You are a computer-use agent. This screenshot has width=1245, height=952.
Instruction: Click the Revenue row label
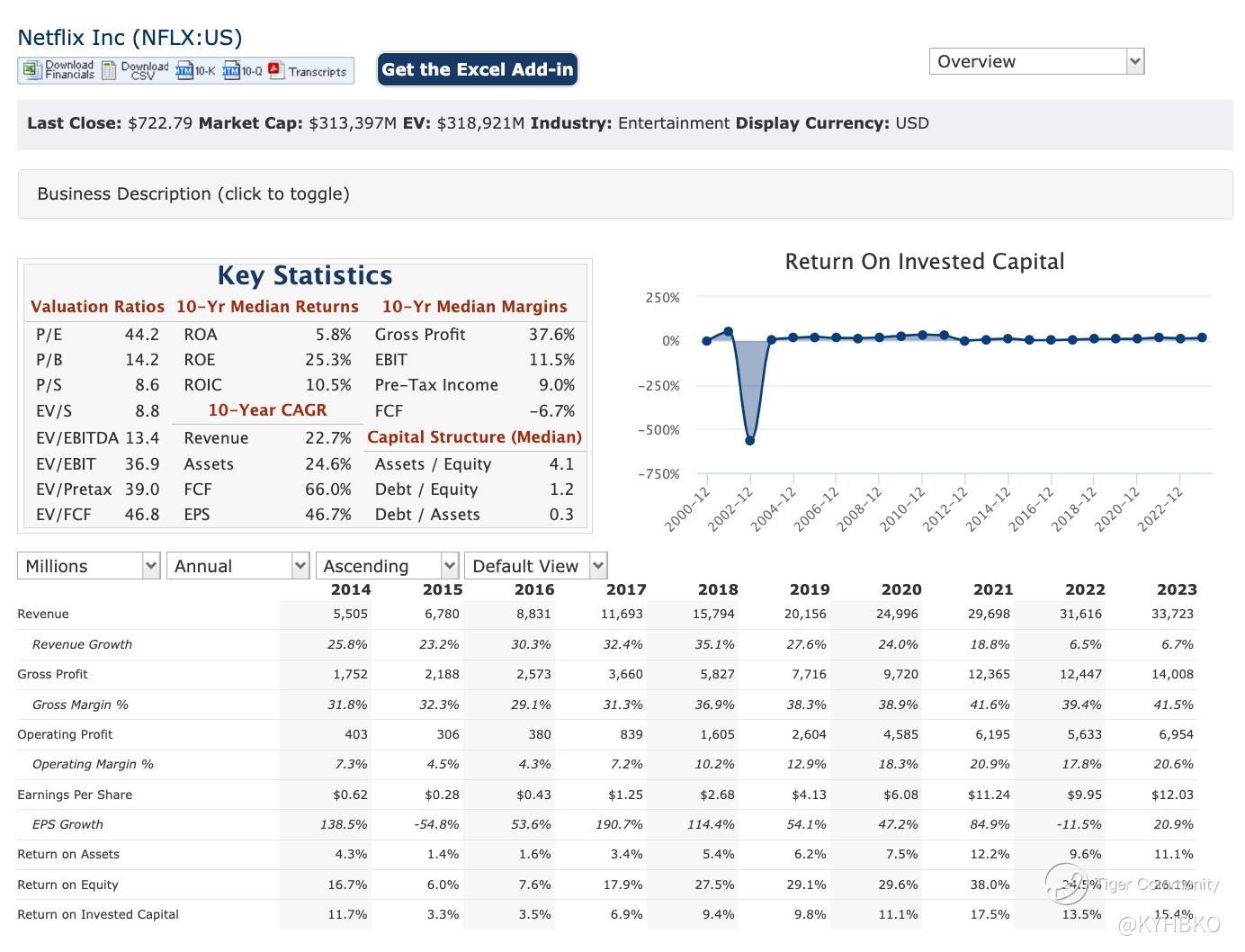click(x=43, y=614)
